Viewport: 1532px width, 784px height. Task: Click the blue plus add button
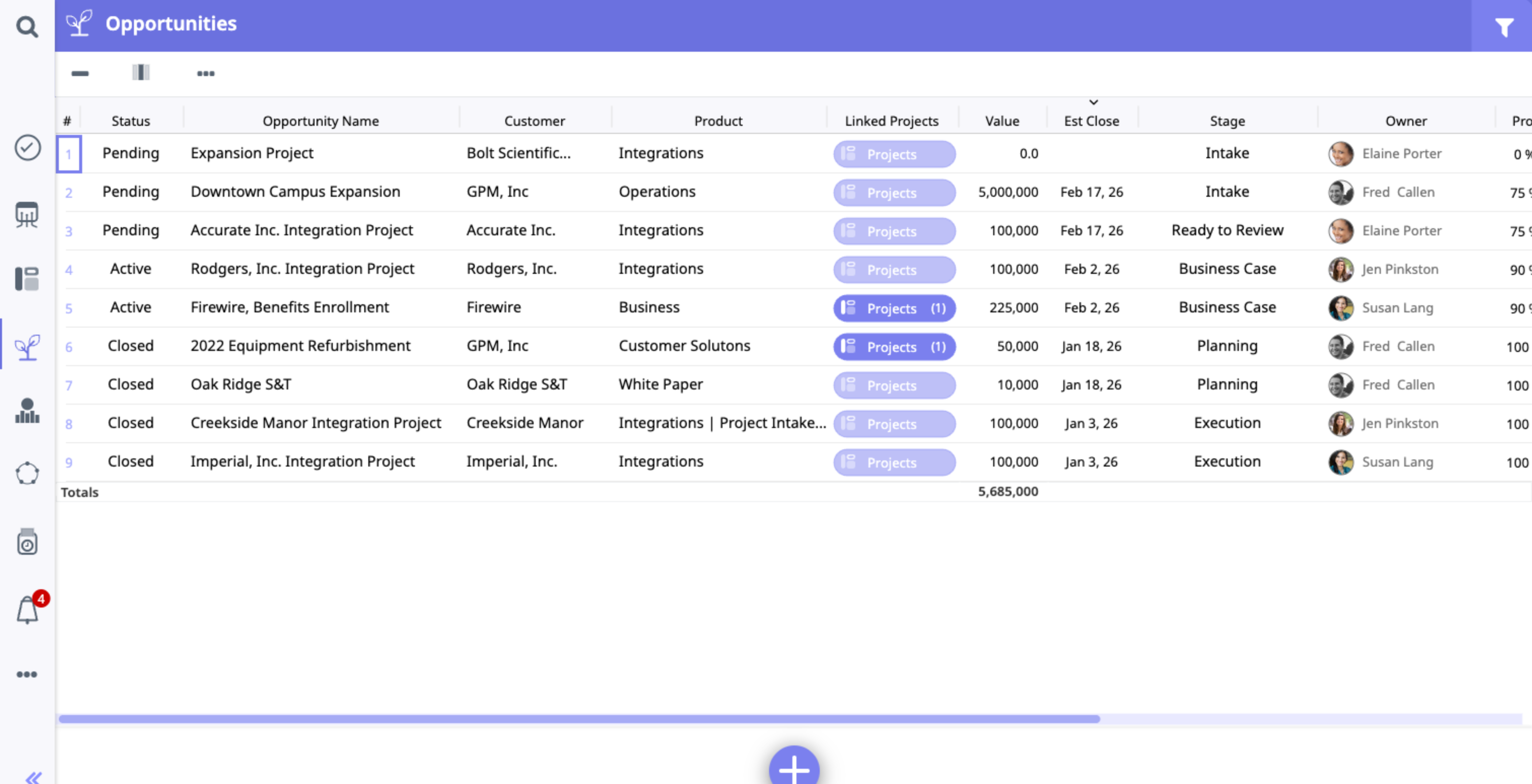coord(793,769)
